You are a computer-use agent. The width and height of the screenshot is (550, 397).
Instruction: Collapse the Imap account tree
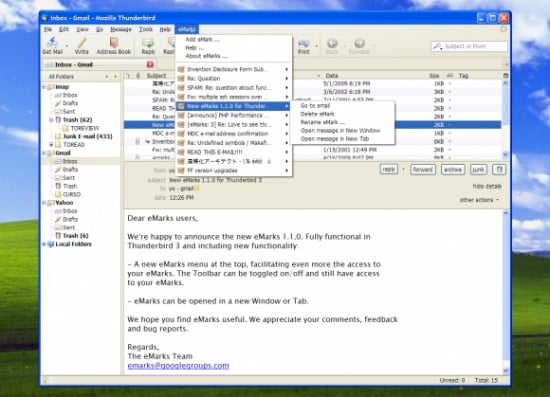(x=44, y=87)
